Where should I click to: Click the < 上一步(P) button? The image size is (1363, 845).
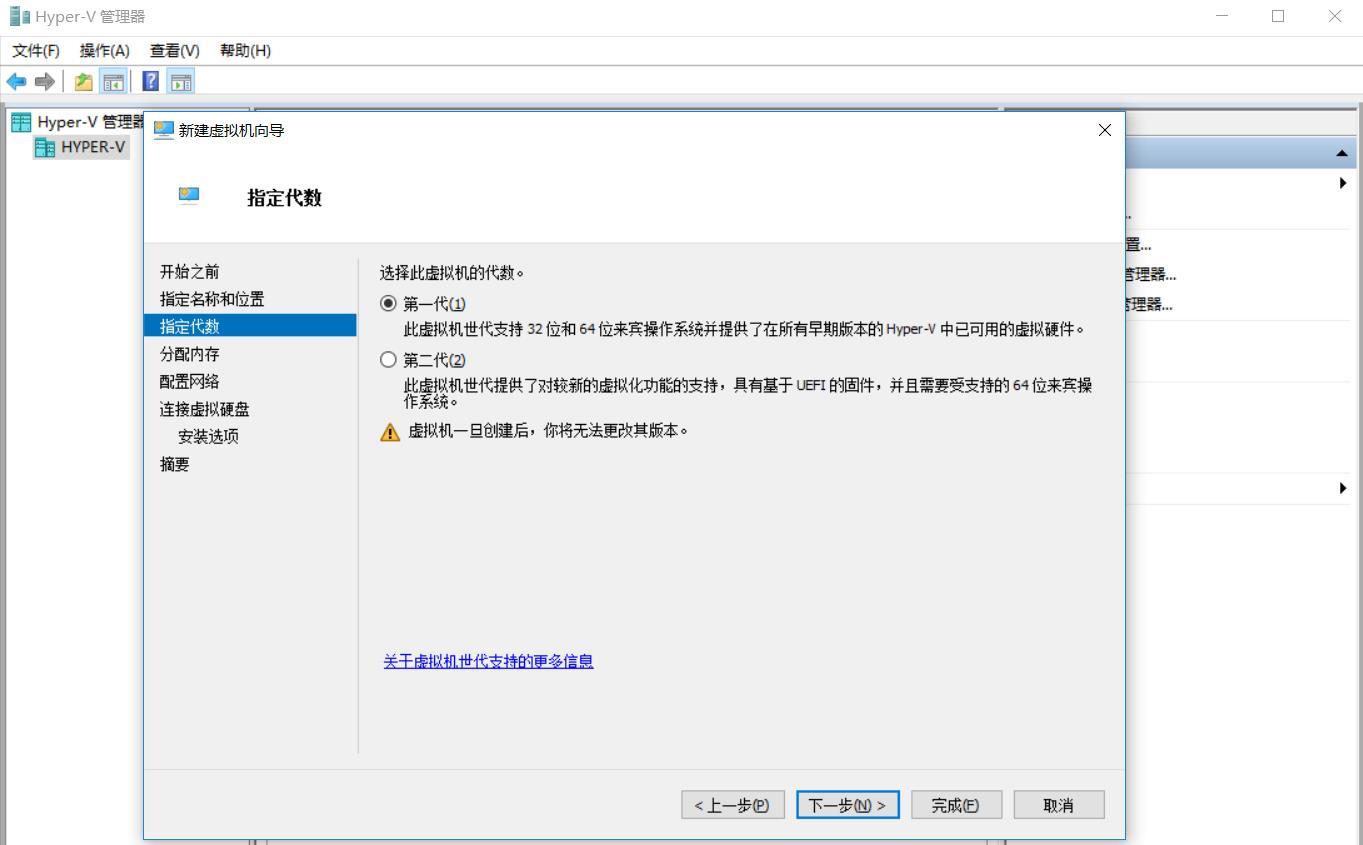733,805
